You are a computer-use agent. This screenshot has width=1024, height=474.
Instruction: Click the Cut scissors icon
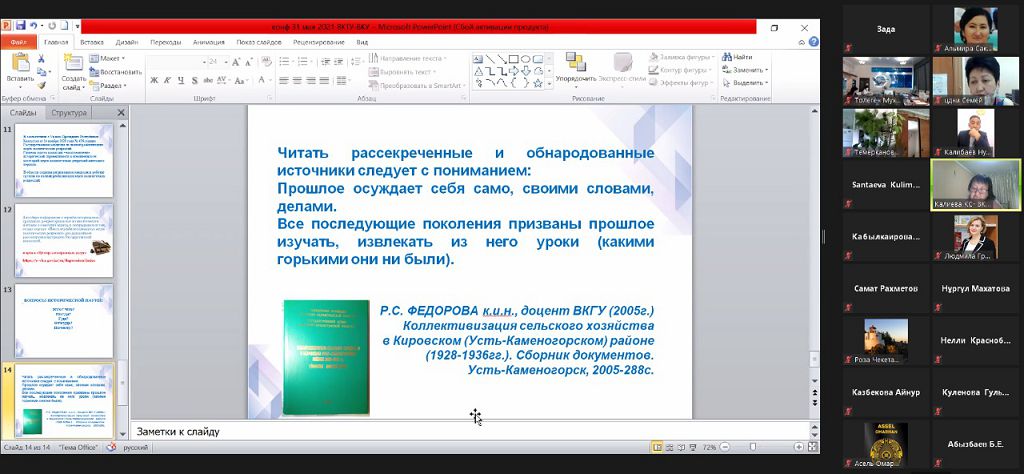point(42,59)
